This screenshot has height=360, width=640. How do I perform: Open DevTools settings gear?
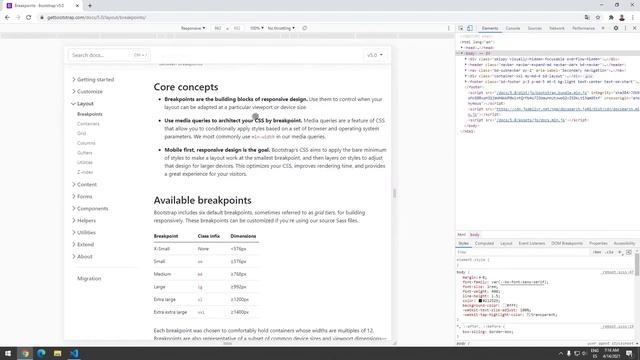pyautogui.click(x=616, y=28)
